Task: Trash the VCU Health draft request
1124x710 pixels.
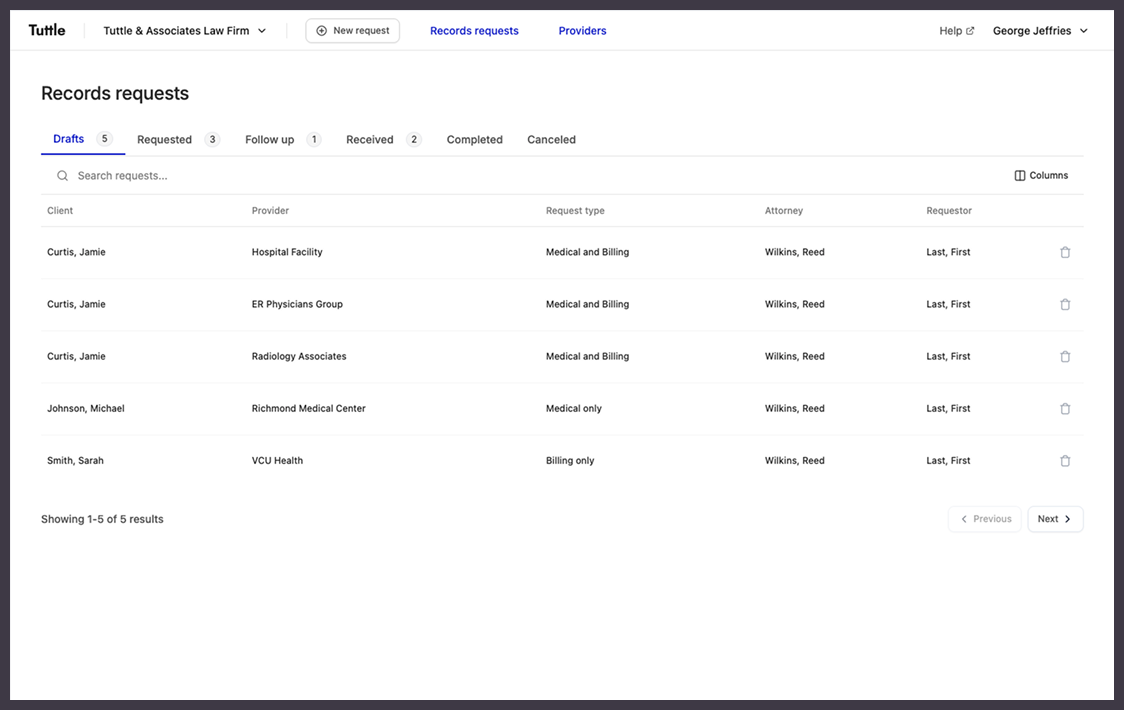Action: pyautogui.click(x=1065, y=461)
